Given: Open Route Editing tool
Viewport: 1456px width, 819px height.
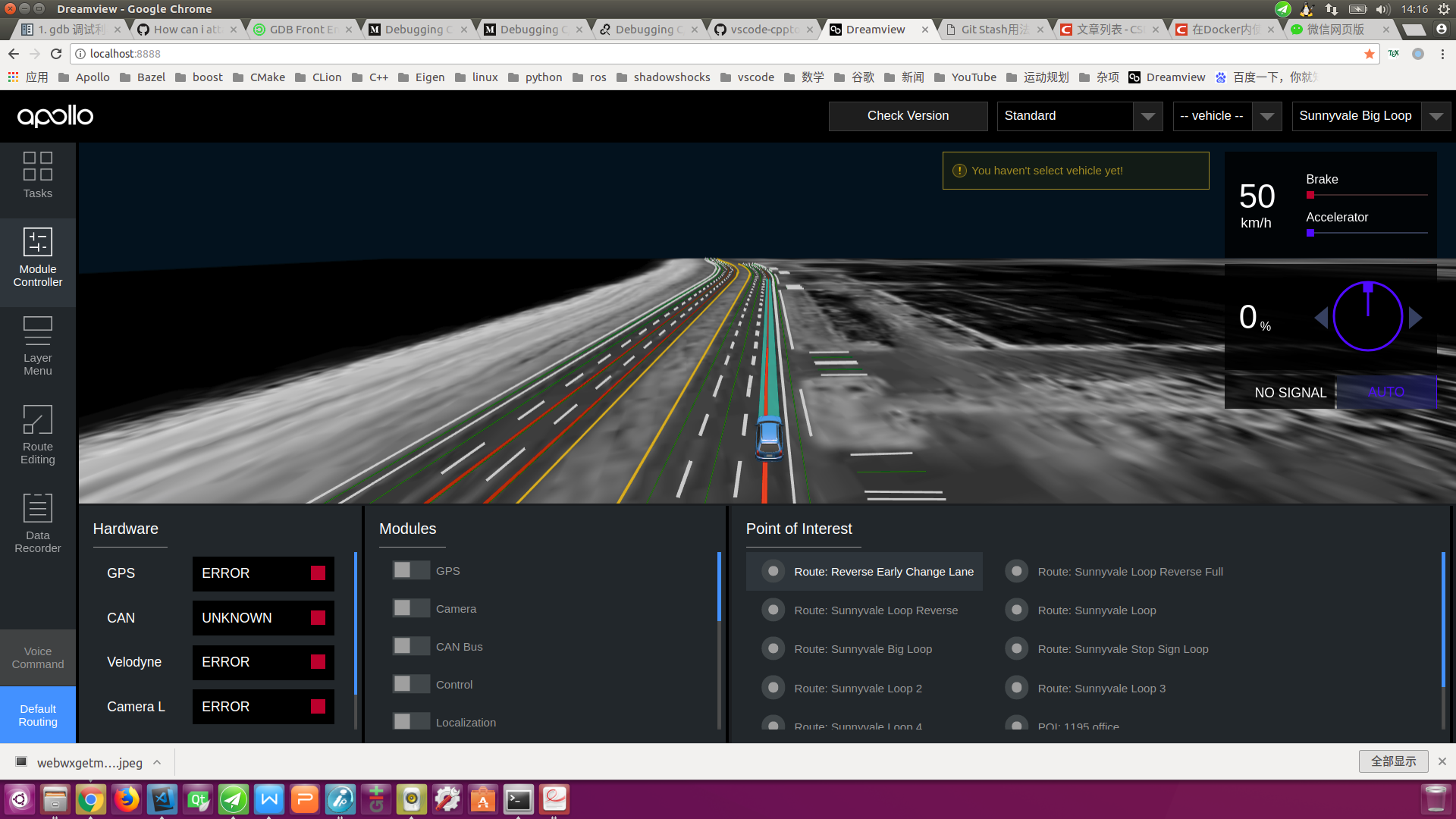Looking at the screenshot, I should 38,435.
